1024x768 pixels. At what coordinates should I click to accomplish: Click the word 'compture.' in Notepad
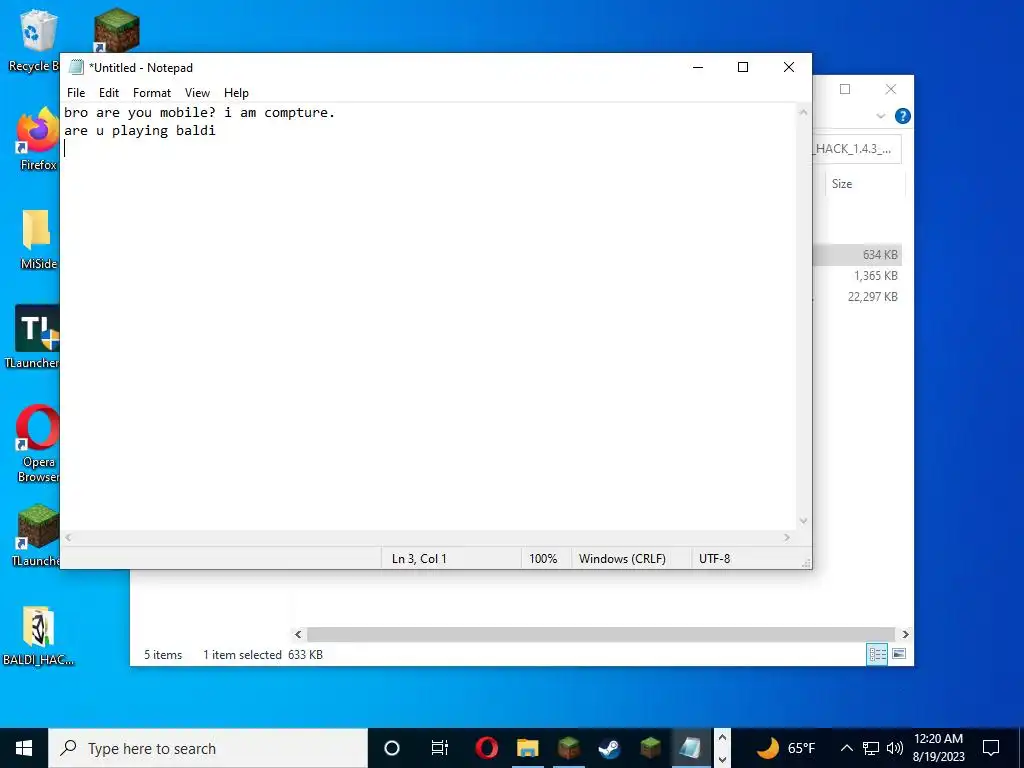click(299, 113)
